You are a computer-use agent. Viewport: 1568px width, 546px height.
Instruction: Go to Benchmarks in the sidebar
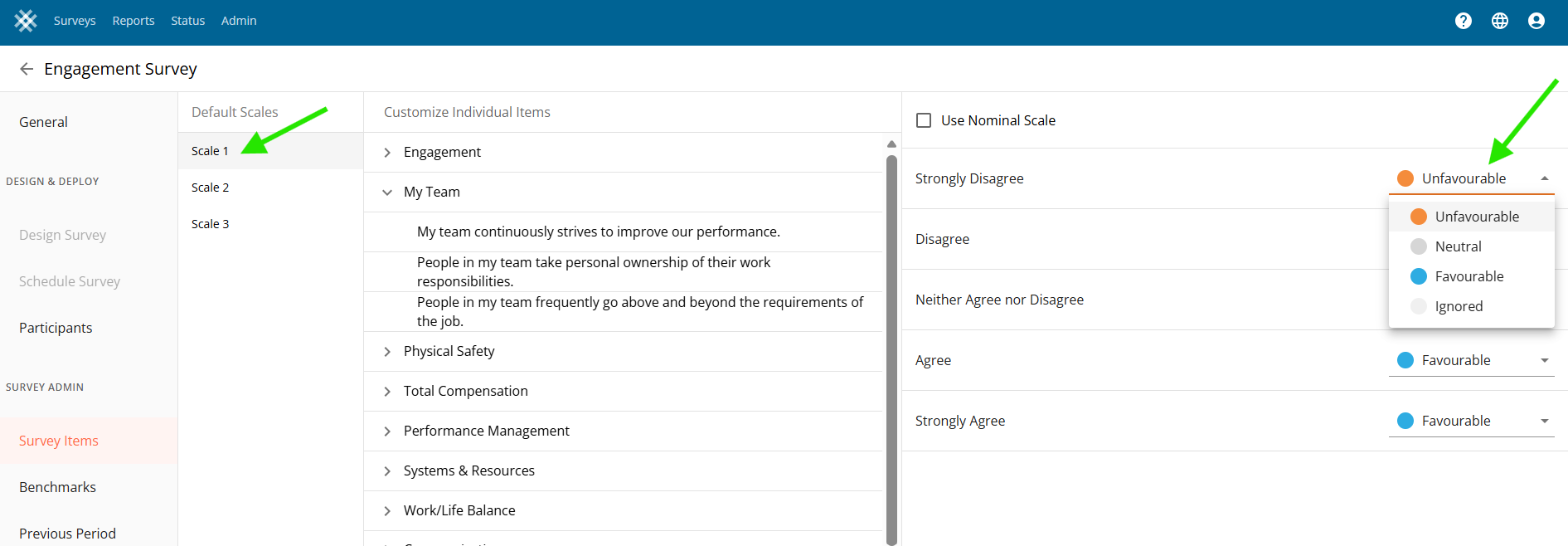(x=57, y=487)
